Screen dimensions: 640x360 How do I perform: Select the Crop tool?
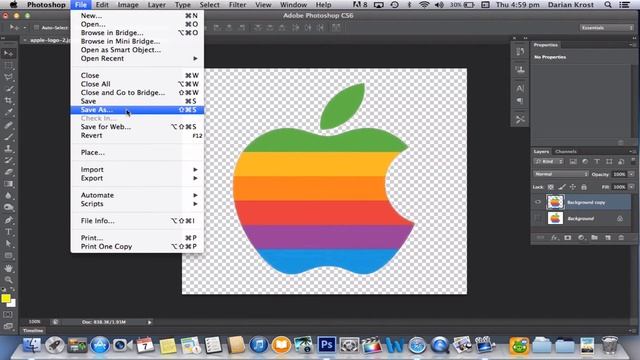[8, 100]
